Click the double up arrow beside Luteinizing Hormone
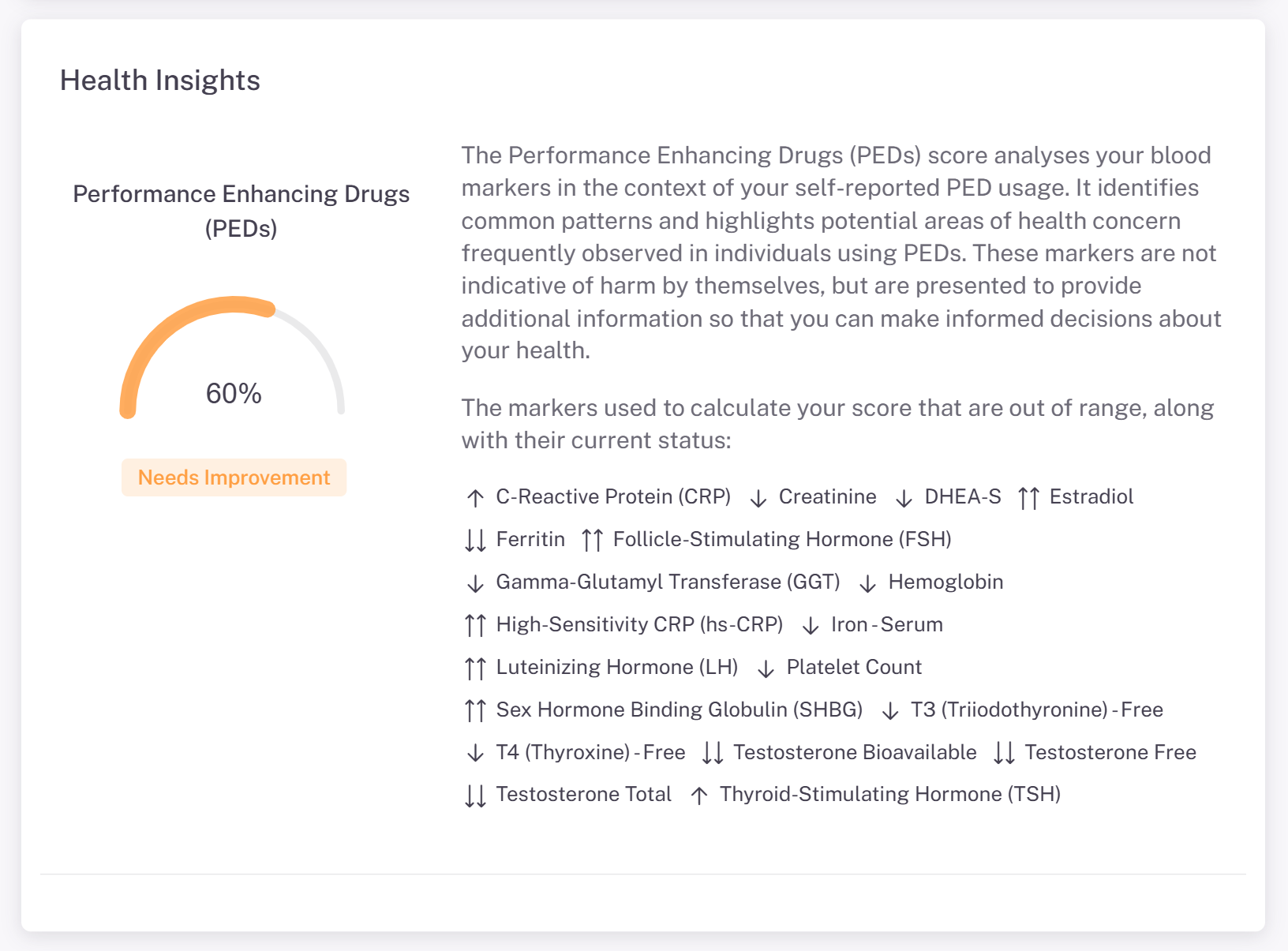The height and width of the screenshot is (951, 1288). click(x=475, y=668)
